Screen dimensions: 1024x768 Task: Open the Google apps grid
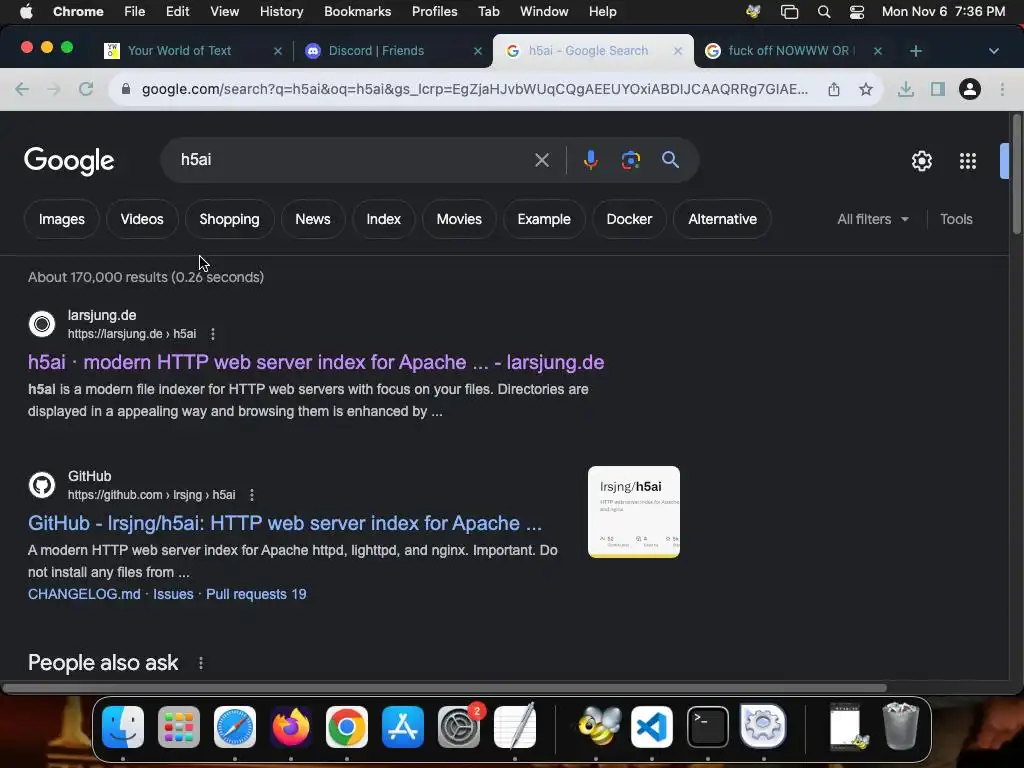(967, 161)
